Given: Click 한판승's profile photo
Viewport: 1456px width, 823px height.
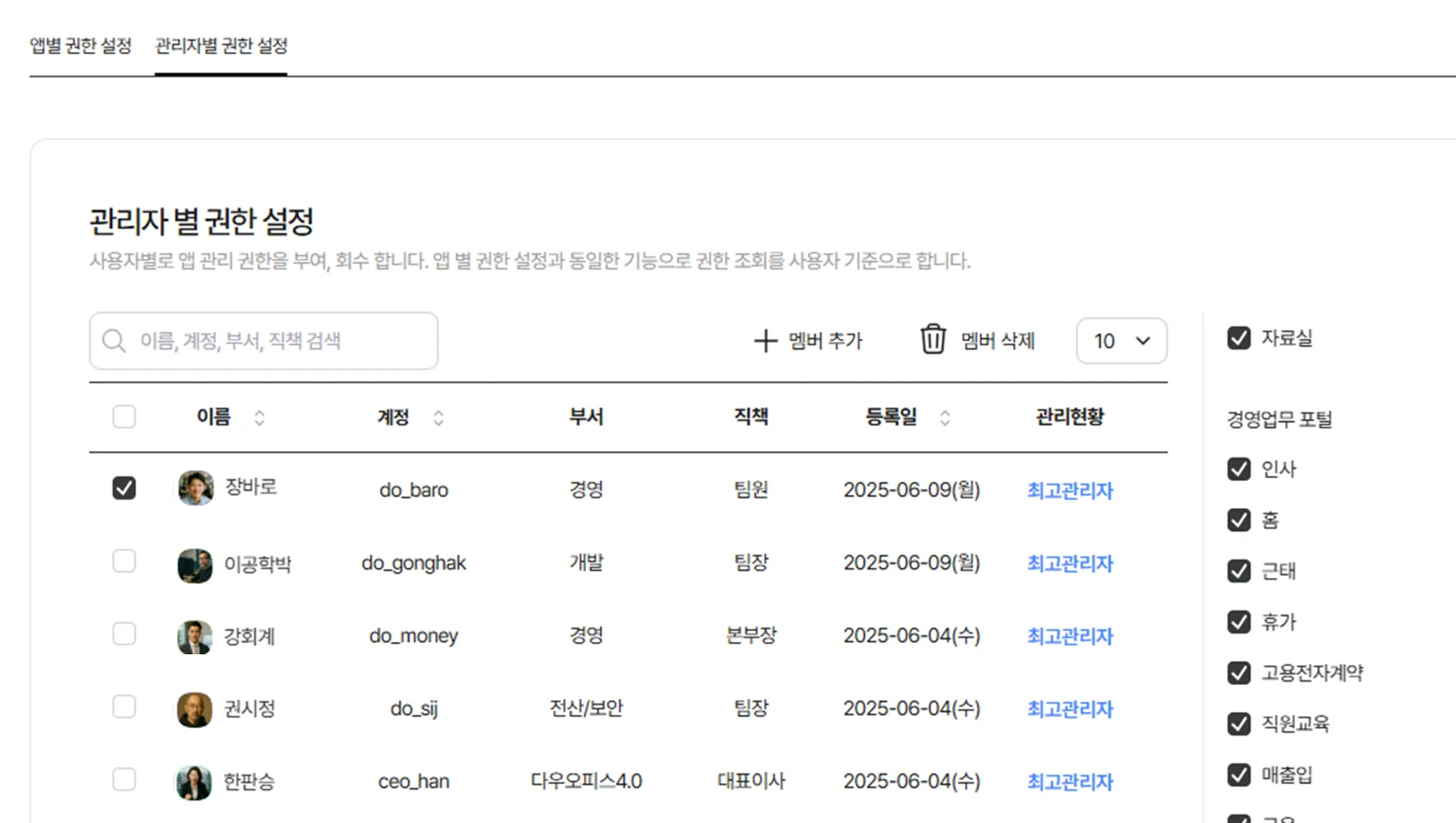Looking at the screenshot, I should (194, 782).
